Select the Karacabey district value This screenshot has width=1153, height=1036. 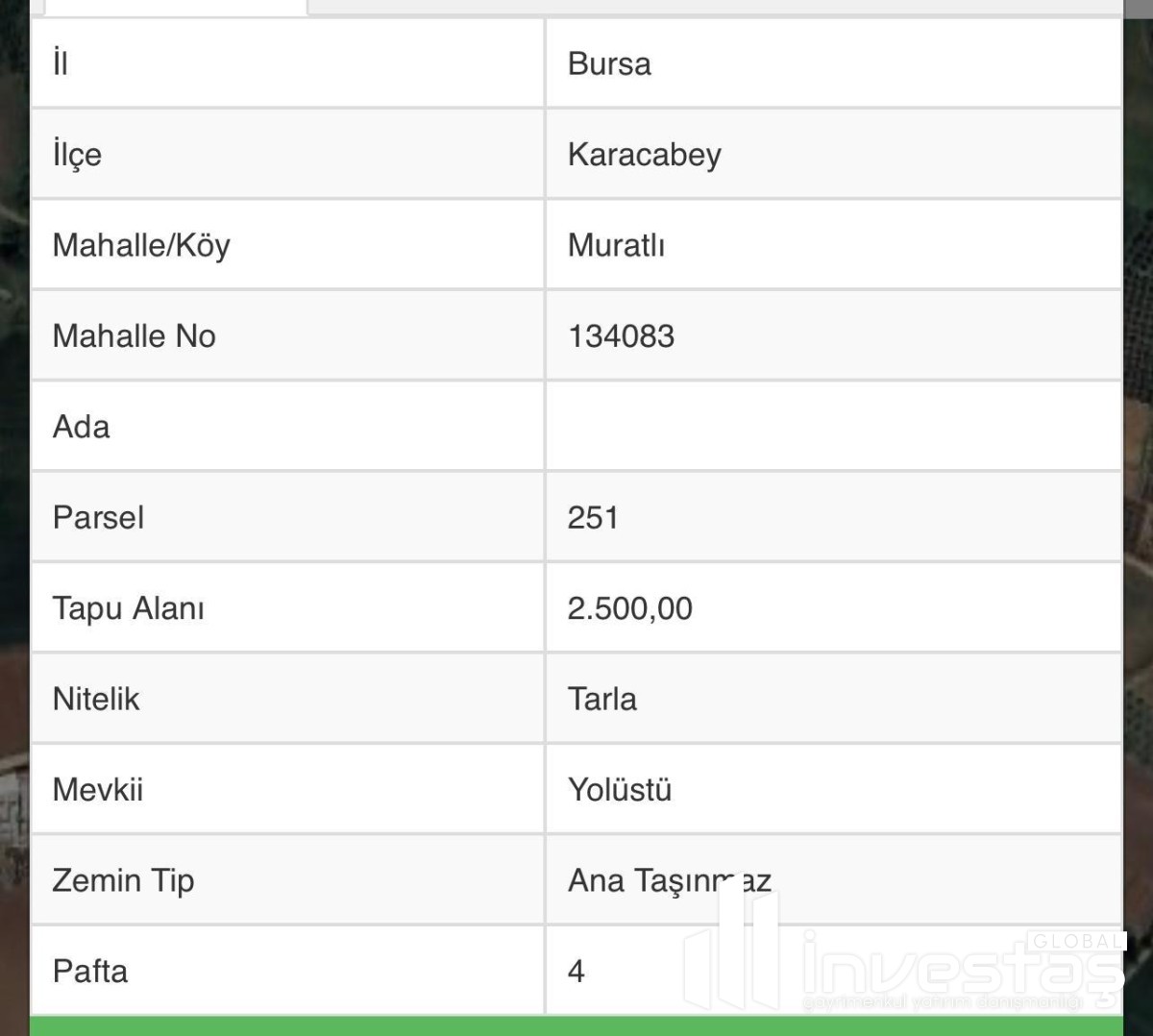click(644, 155)
